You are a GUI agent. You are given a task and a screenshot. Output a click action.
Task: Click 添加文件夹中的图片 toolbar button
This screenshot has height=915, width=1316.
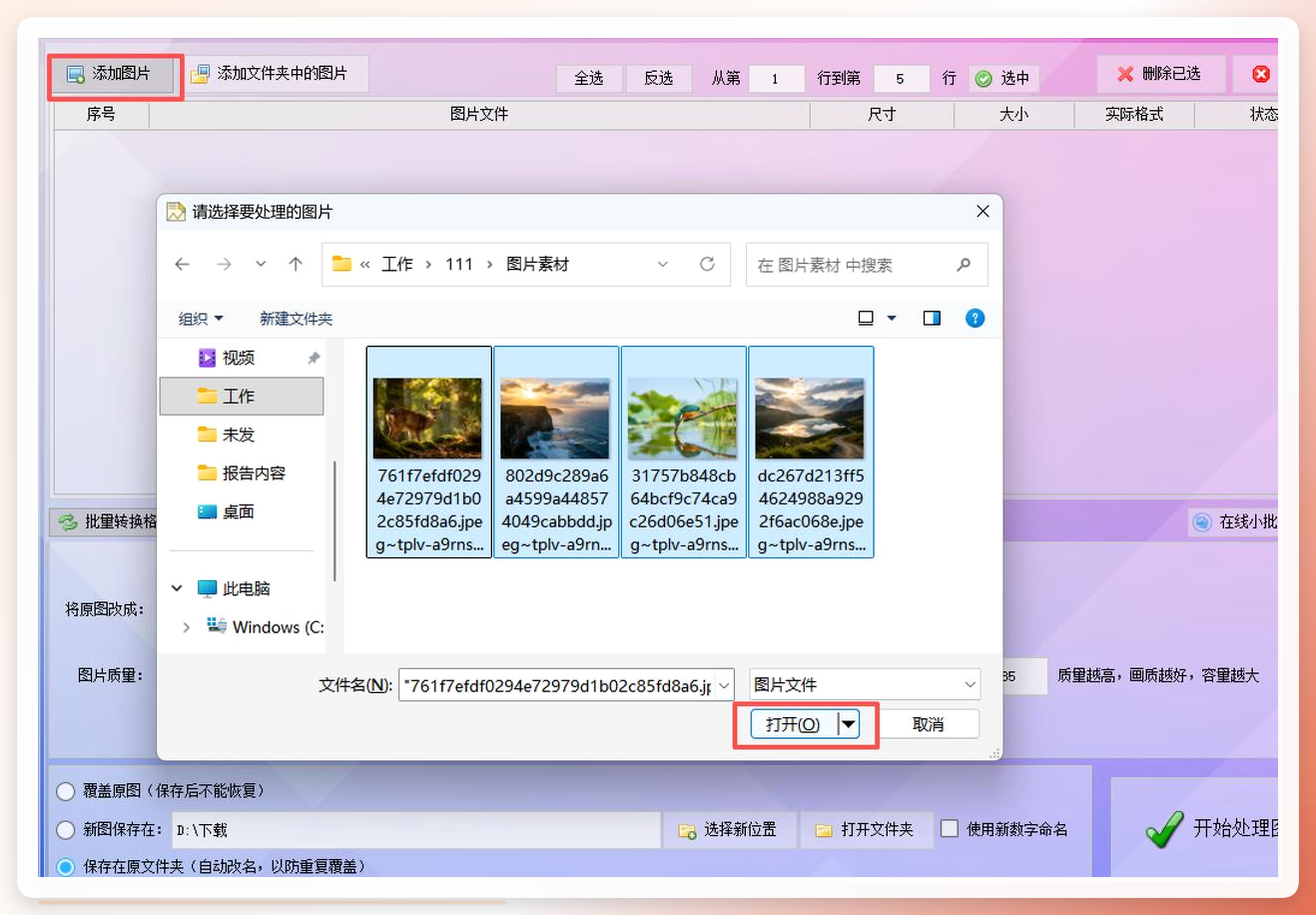[270, 74]
